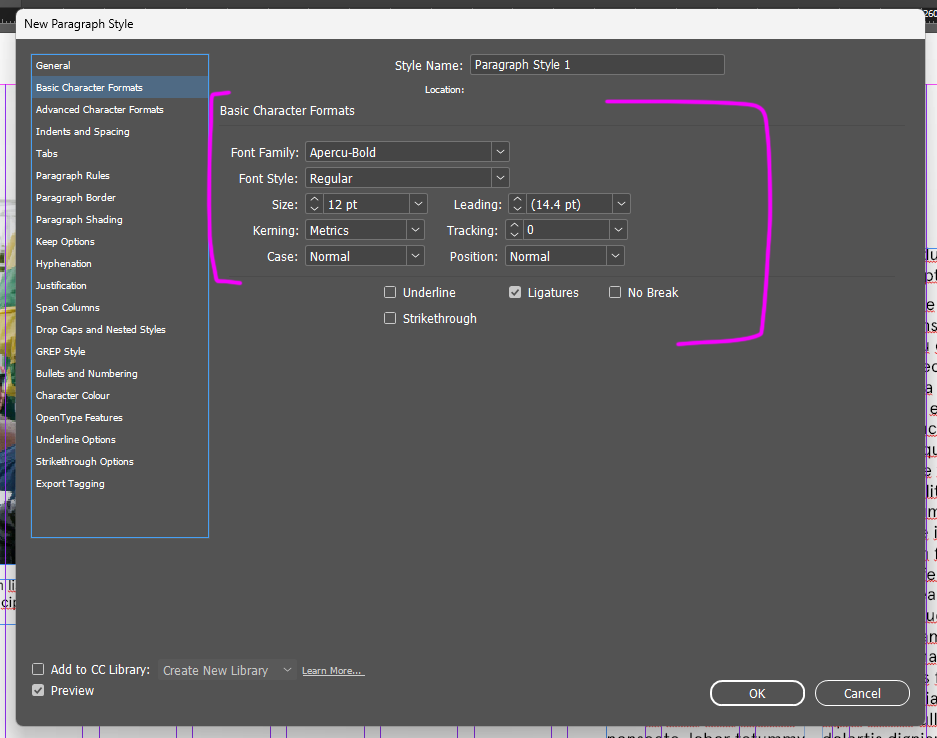This screenshot has height=738, width=937.
Task: Uncheck the Preview option
Action: pyautogui.click(x=37, y=690)
